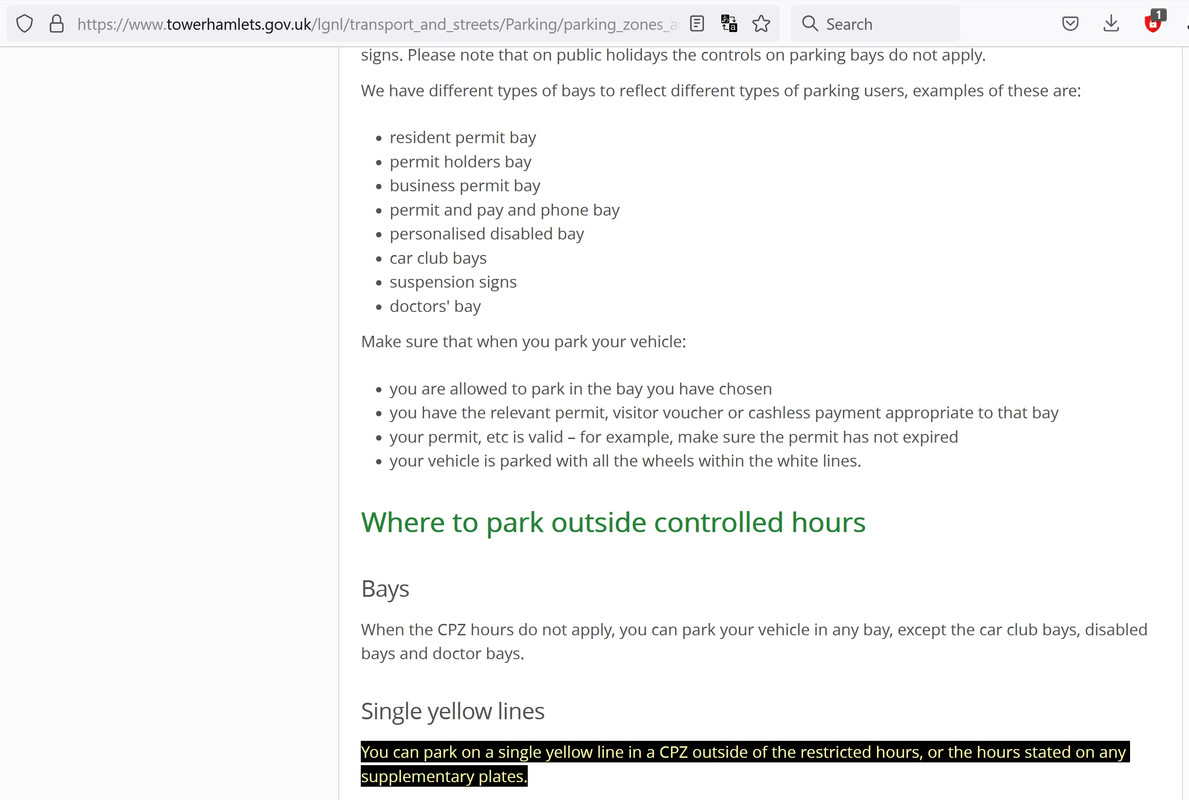This screenshot has width=1189, height=800.
Task: Click 'your permit, etc is valid' list item
Action: click(x=674, y=438)
